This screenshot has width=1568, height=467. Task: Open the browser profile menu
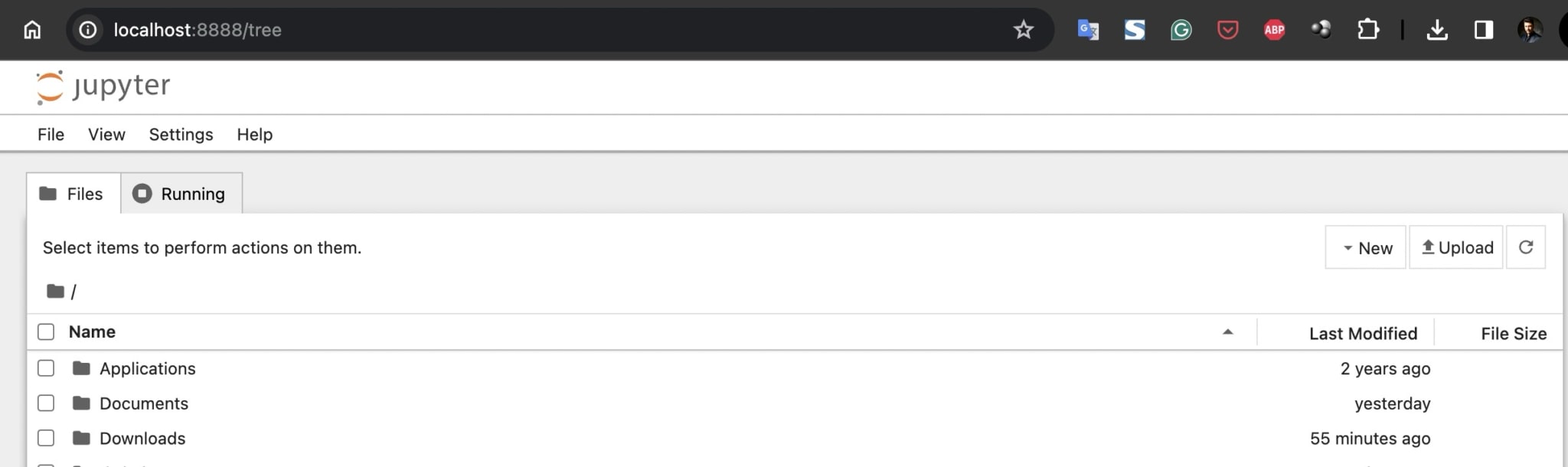1530,30
